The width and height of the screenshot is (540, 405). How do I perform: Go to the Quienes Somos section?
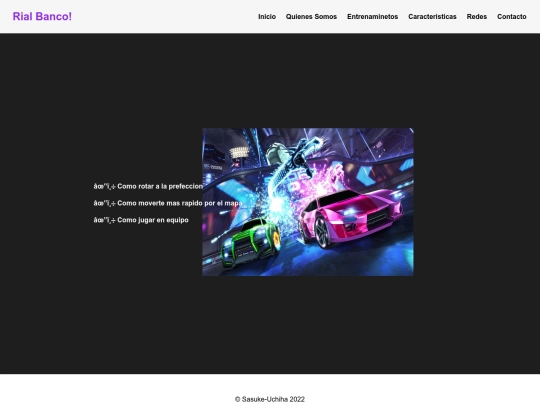311,17
